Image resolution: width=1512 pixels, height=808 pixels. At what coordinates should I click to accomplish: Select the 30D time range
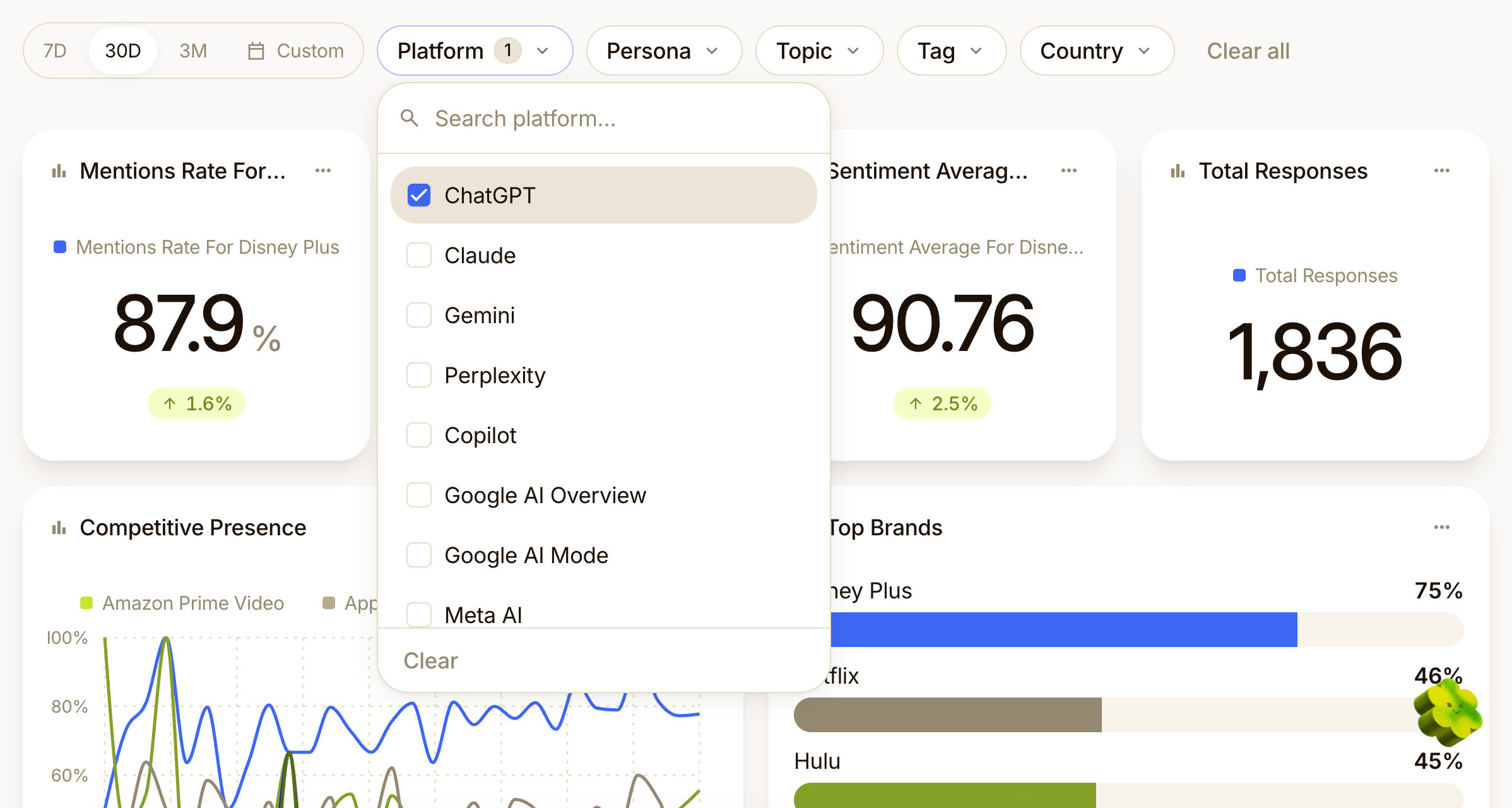[x=122, y=50]
